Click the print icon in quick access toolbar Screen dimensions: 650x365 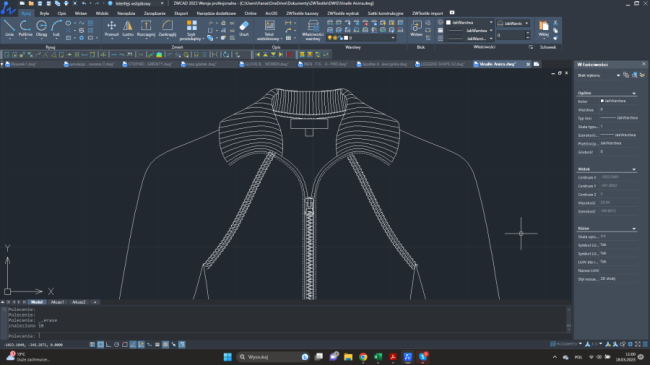point(66,3)
